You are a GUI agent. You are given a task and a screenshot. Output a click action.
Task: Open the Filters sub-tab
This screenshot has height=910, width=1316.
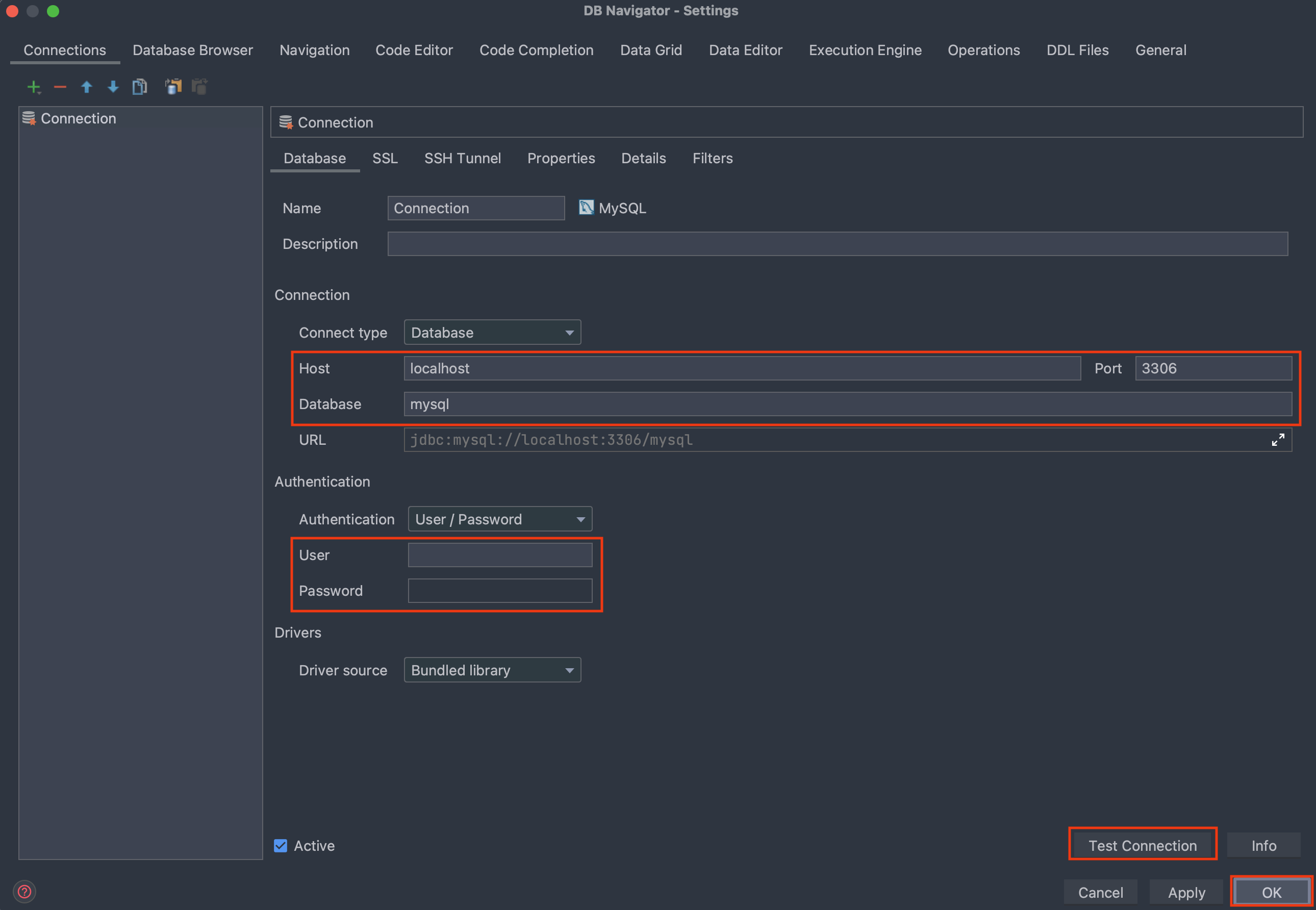(713, 158)
